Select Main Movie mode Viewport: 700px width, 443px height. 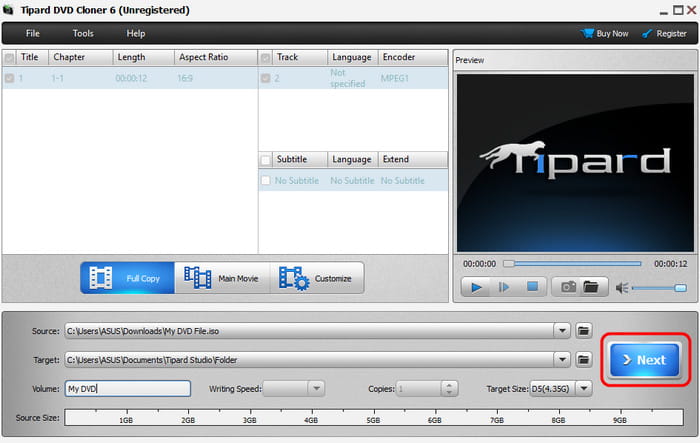(222, 278)
